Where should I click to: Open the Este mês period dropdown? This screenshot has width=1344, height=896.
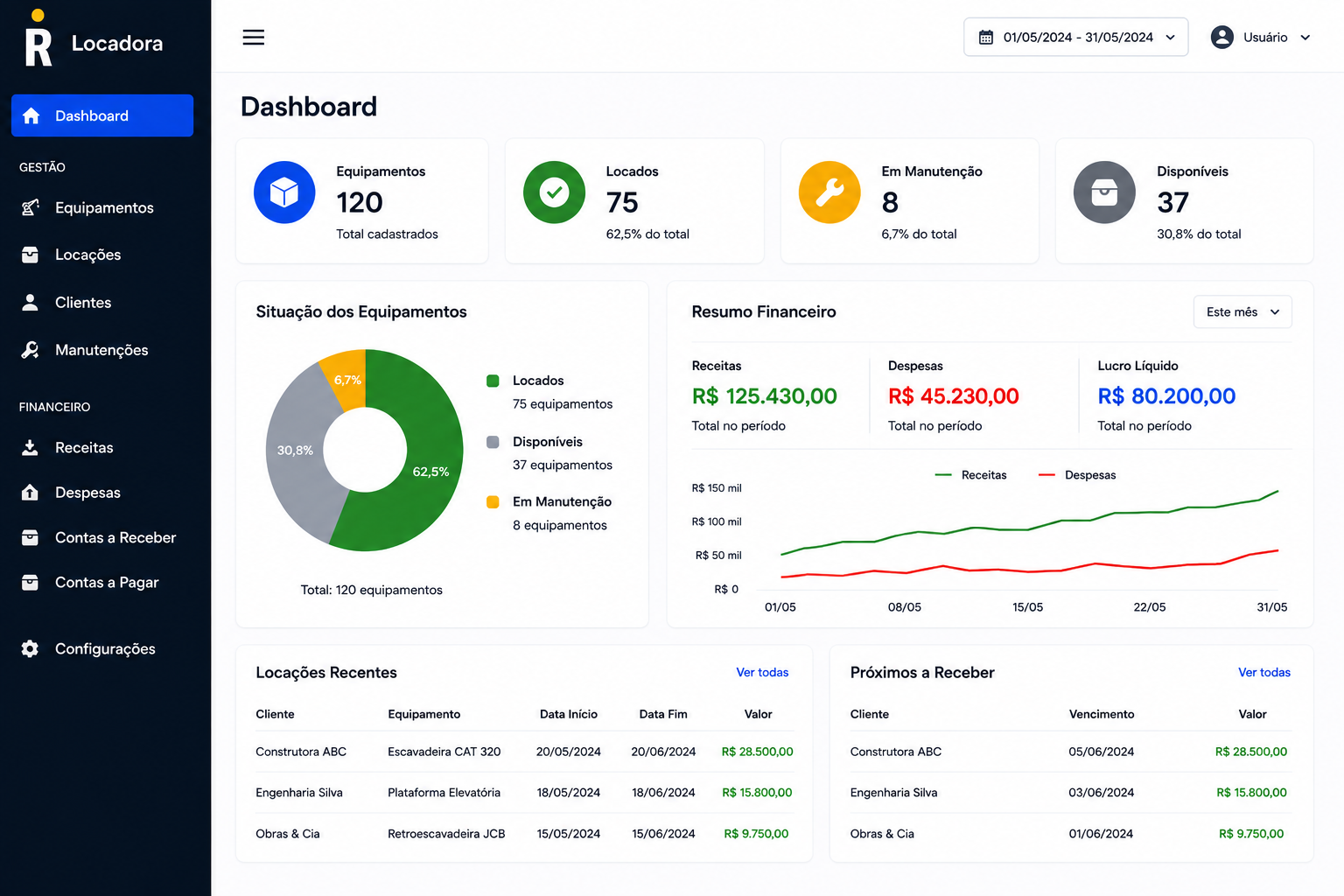[1242, 311]
